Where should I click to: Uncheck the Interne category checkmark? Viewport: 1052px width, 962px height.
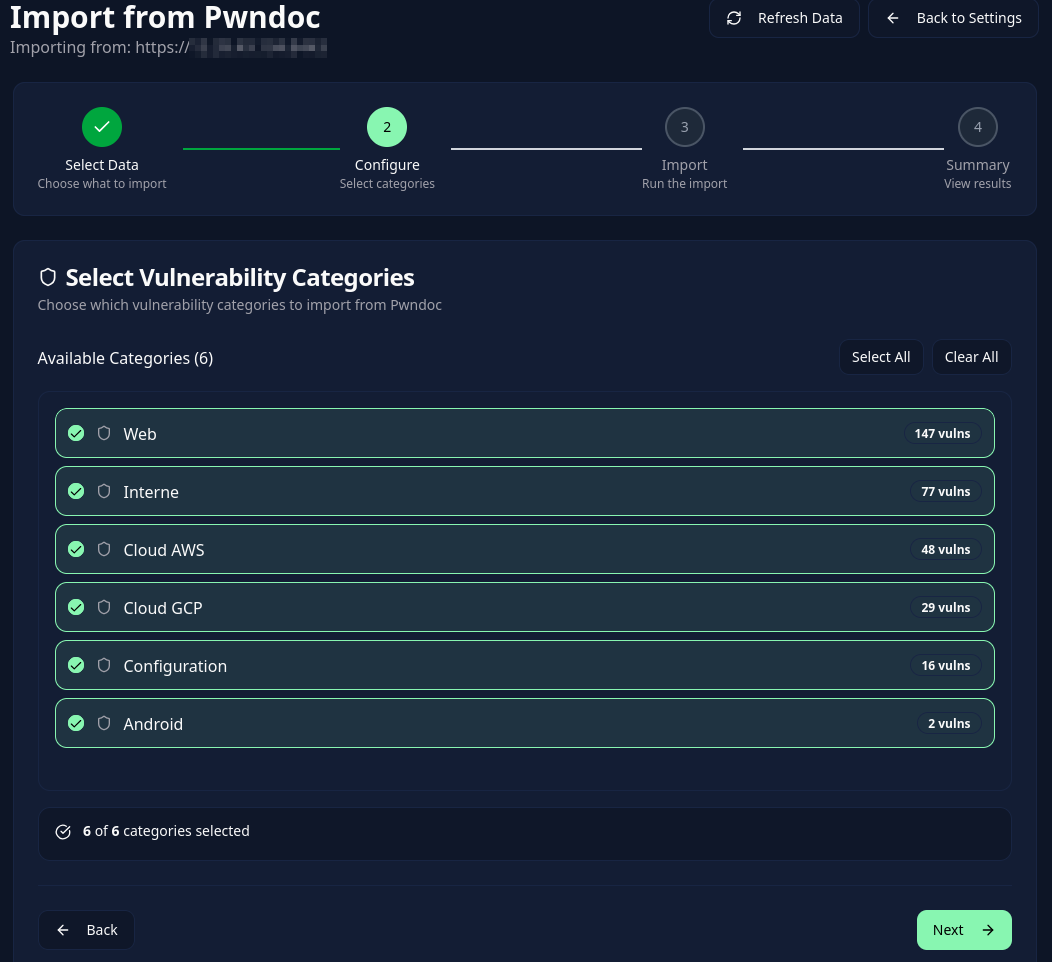pos(76,491)
